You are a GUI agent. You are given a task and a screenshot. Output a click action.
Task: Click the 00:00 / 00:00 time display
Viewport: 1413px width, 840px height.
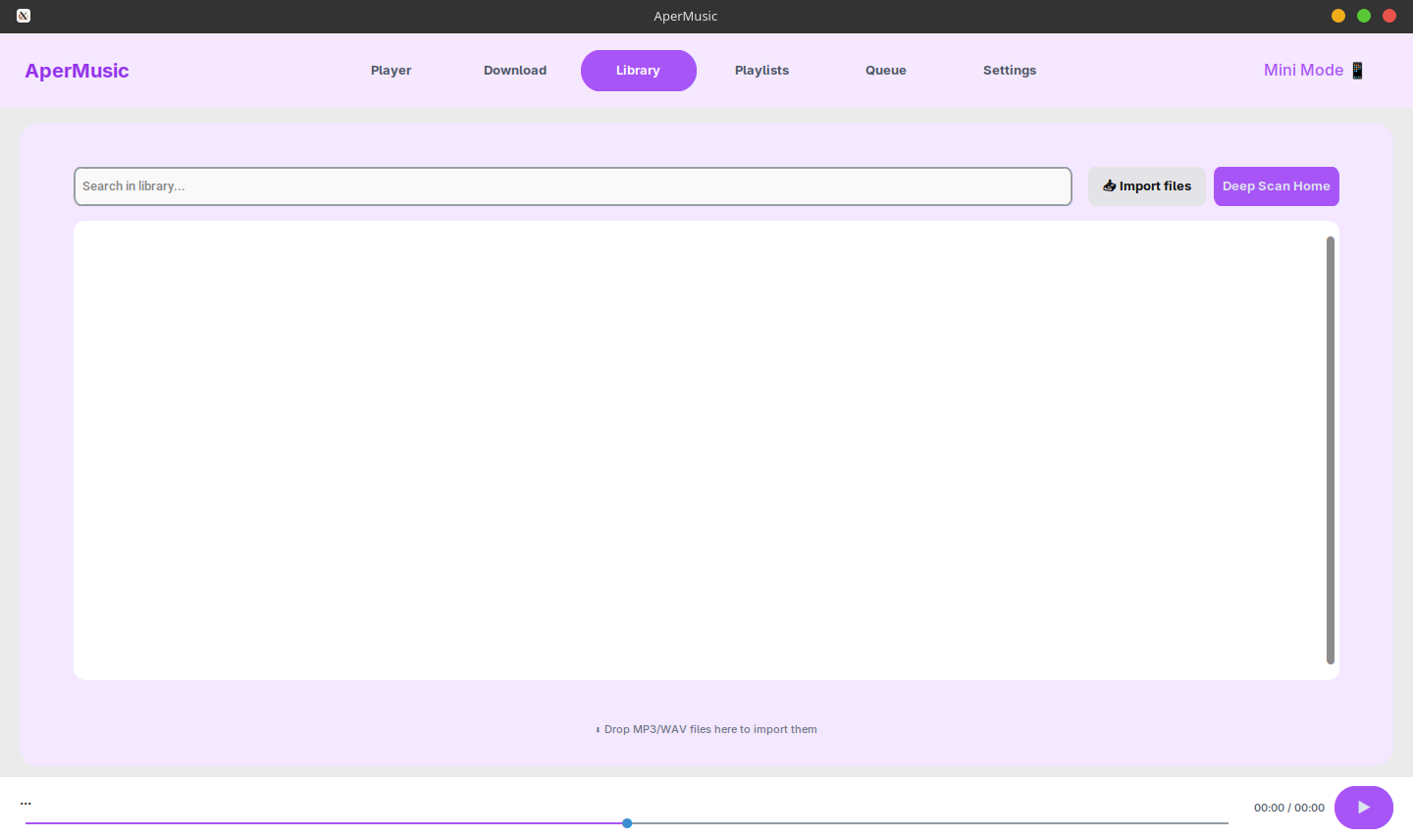[x=1289, y=808]
